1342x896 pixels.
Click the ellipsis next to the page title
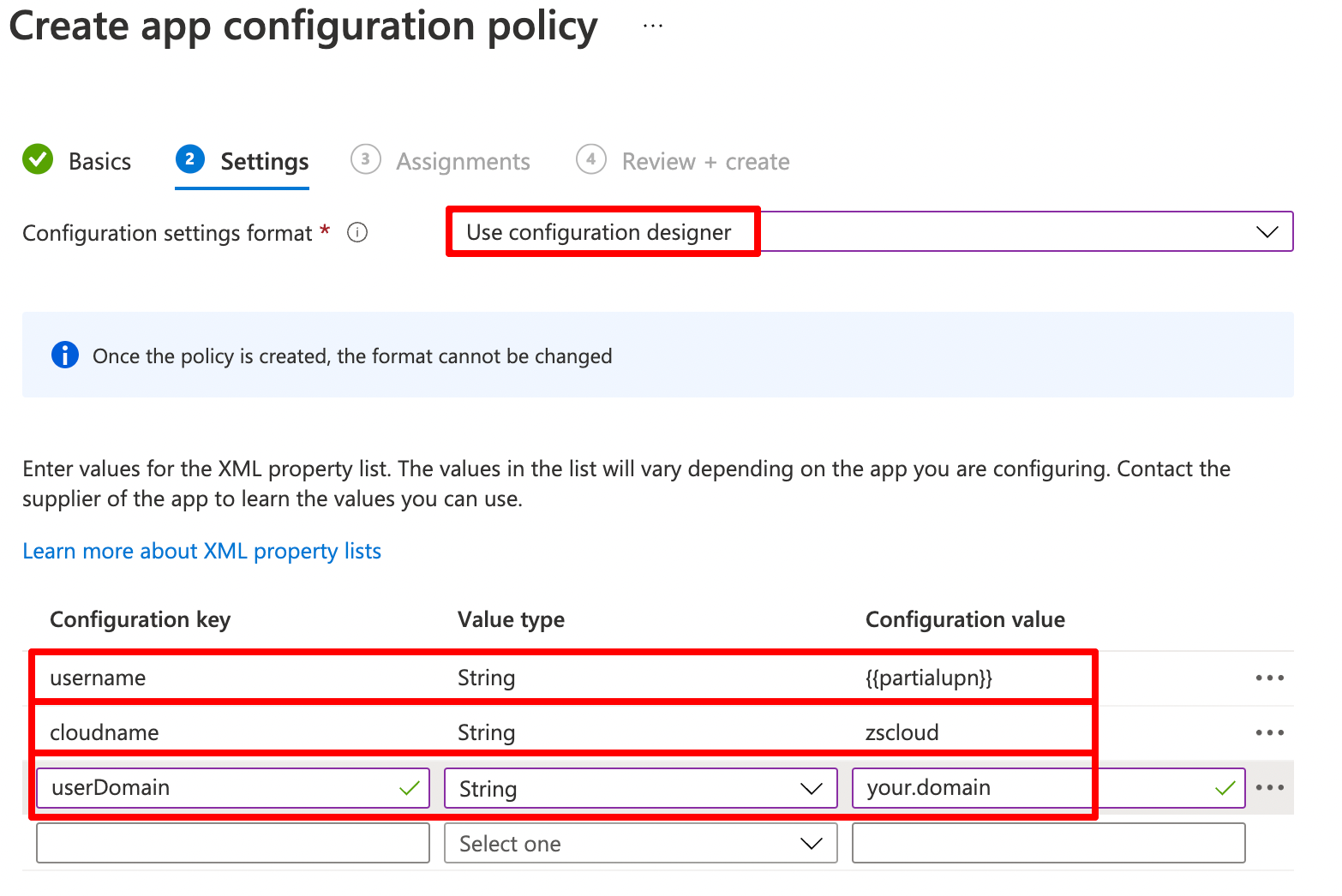pos(652,25)
